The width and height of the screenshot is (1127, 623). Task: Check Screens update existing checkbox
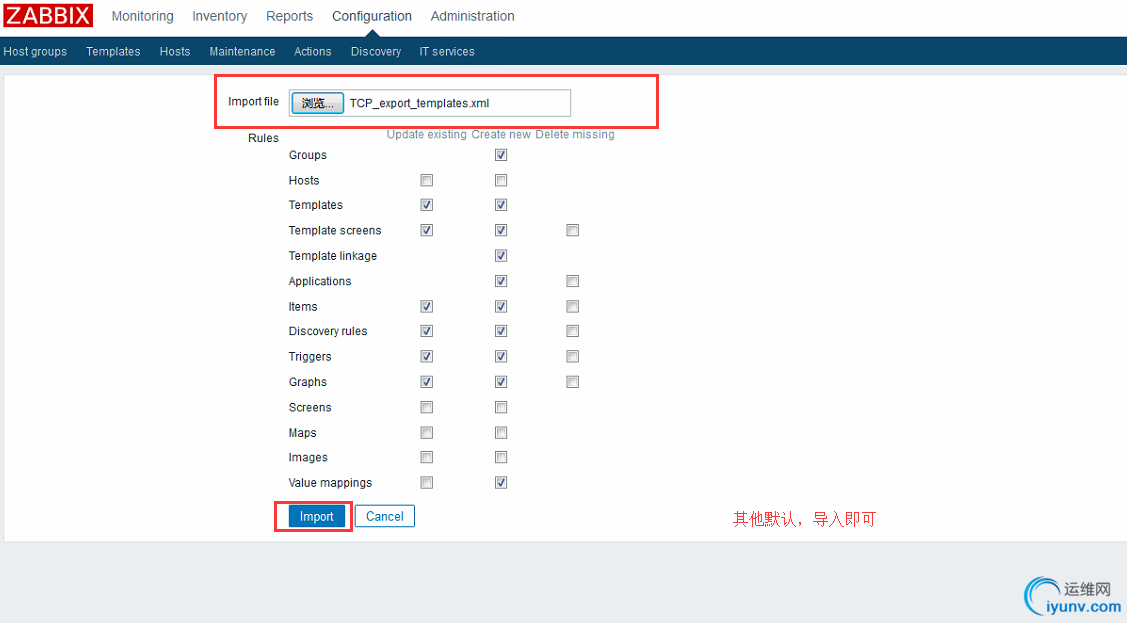coord(427,407)
